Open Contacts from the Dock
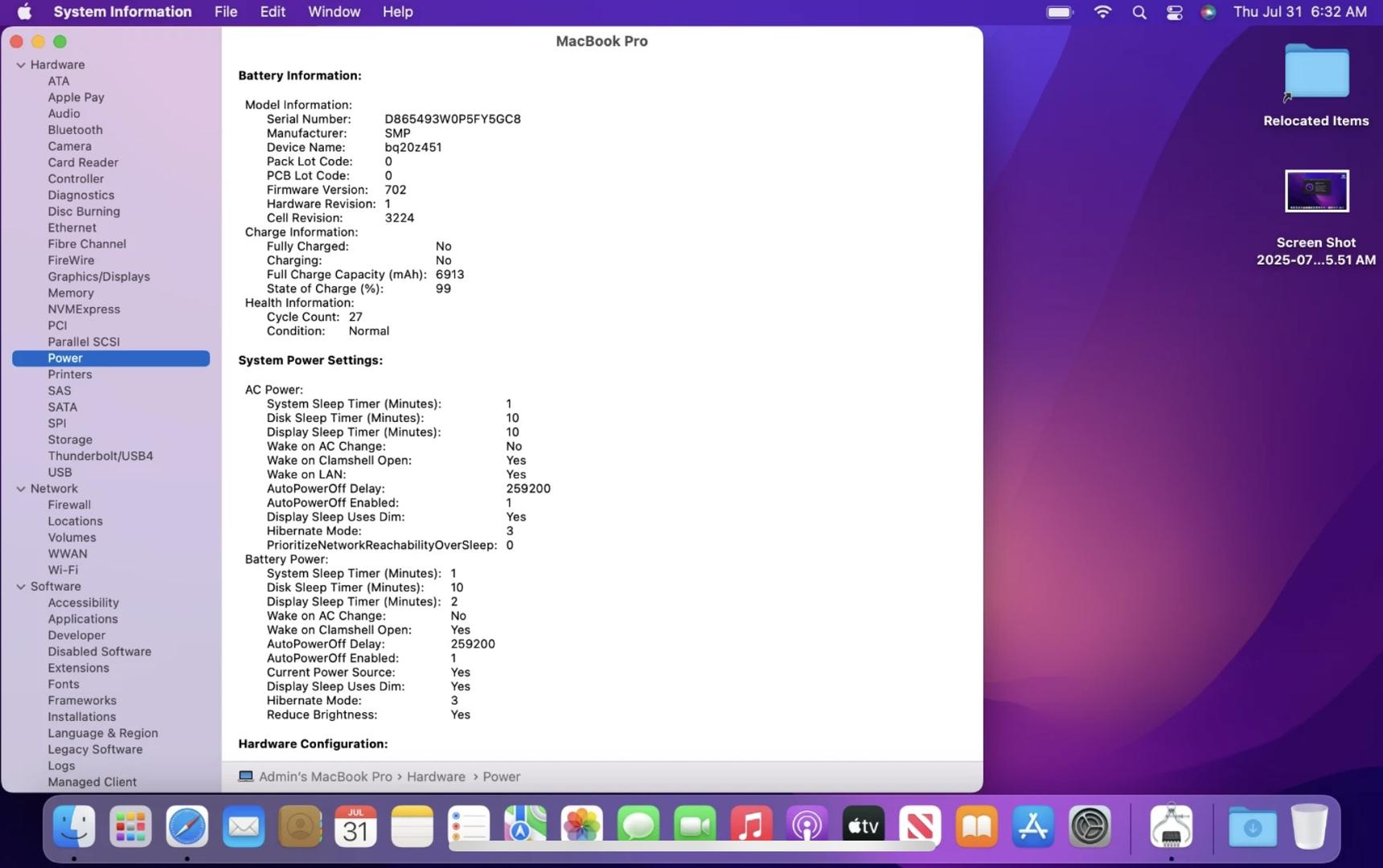Viewport: 1383px width, 868px height. click(x=300, y=826)
